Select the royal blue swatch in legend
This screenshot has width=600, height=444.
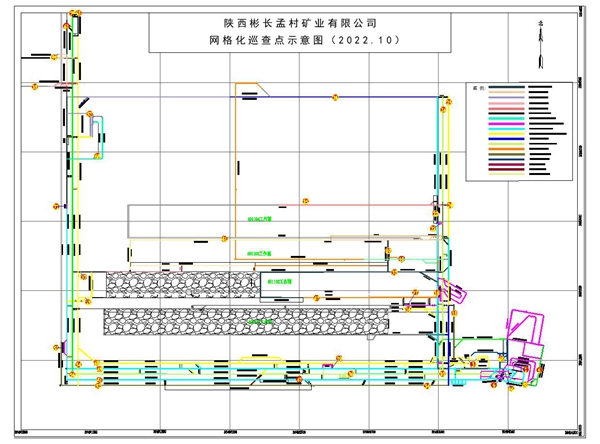pos(507,139)
